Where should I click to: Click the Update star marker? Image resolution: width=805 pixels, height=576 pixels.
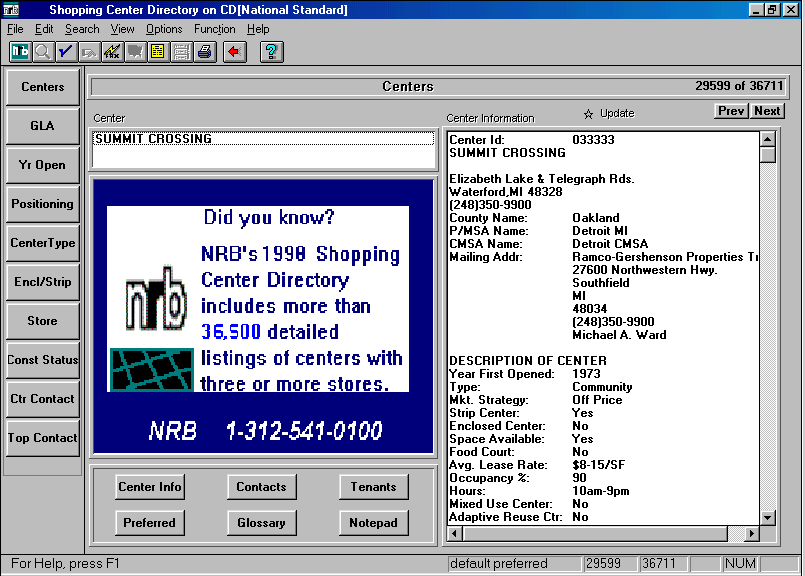pyautogui.click(x=588, y=114)
